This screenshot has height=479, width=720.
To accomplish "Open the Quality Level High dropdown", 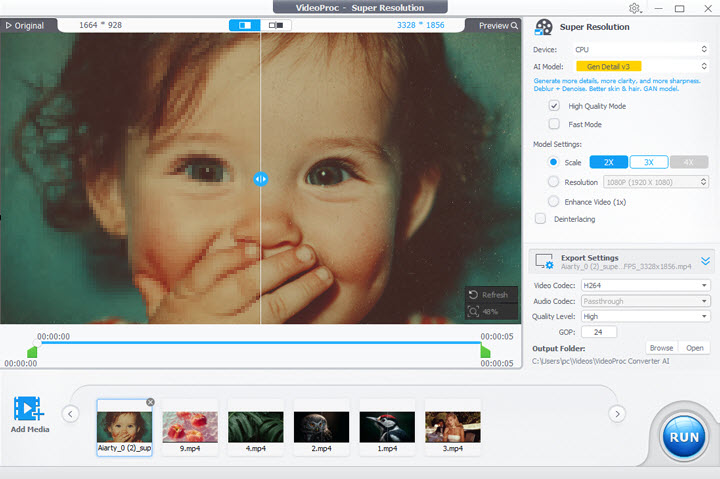I will (x=645, y=316).
